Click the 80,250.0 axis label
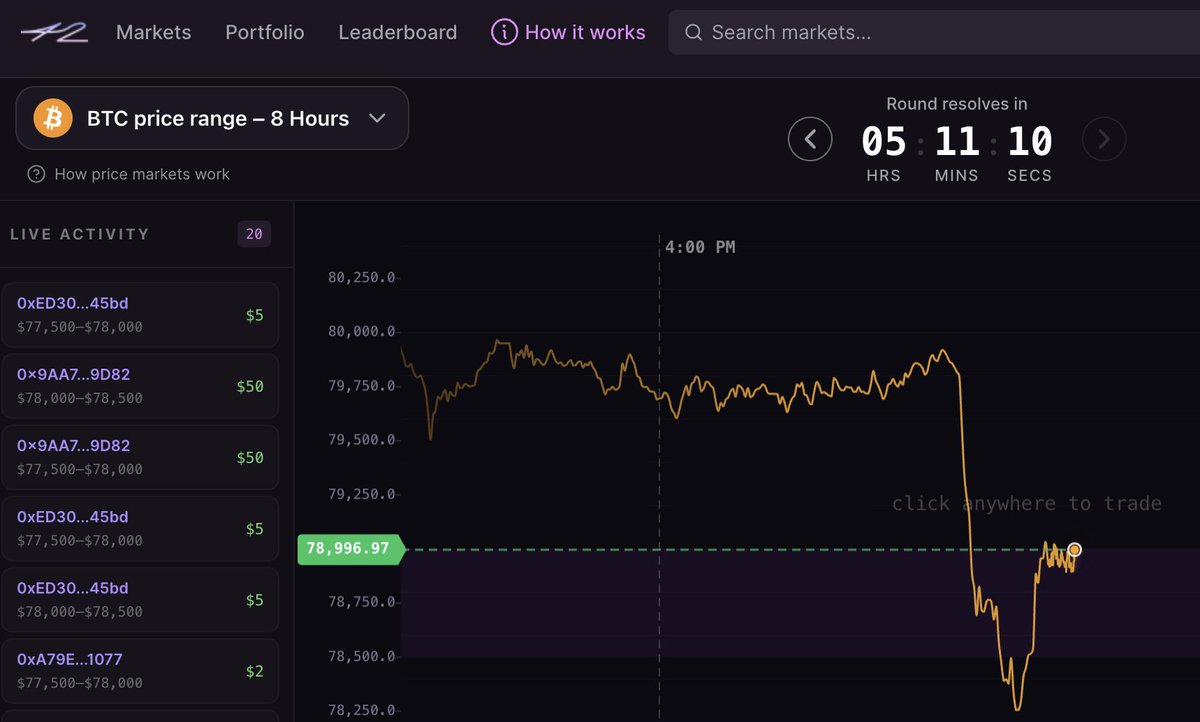This screenshot has height=722, width=1200. pos(362,277)
